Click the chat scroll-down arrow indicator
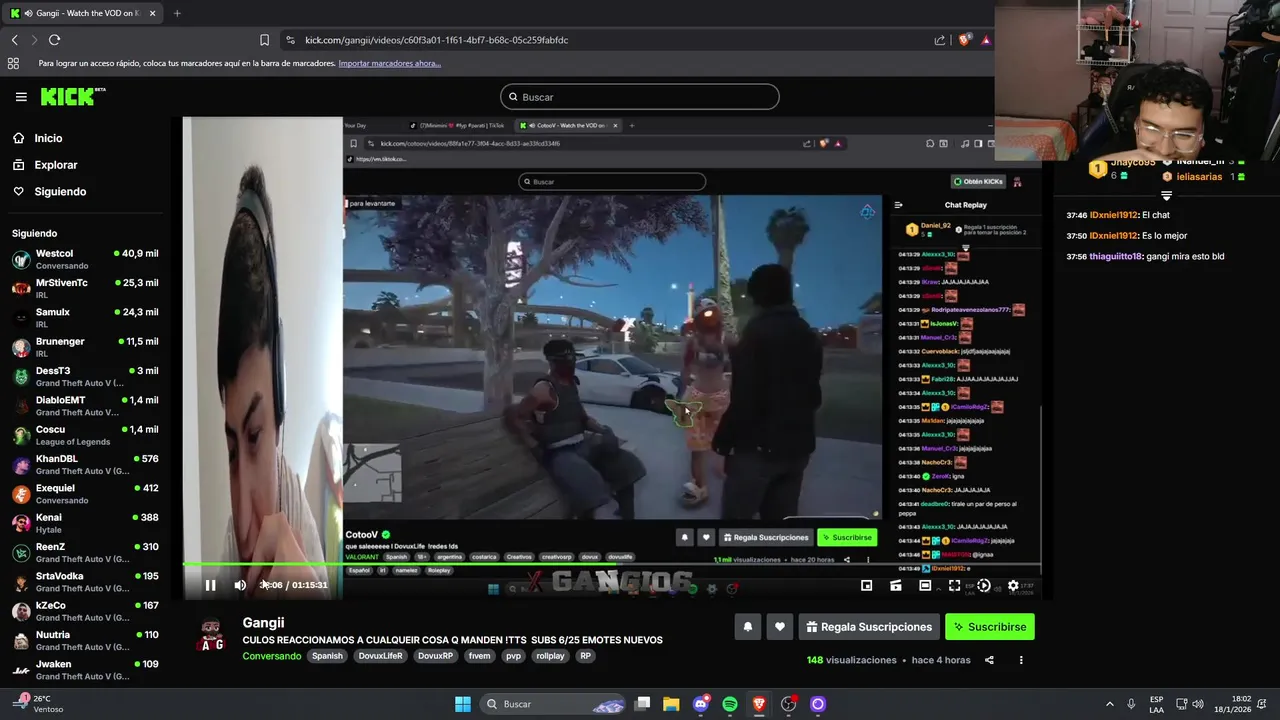Image resolution: width=1280 pixels, height=720 pixels. [1166, 196]
